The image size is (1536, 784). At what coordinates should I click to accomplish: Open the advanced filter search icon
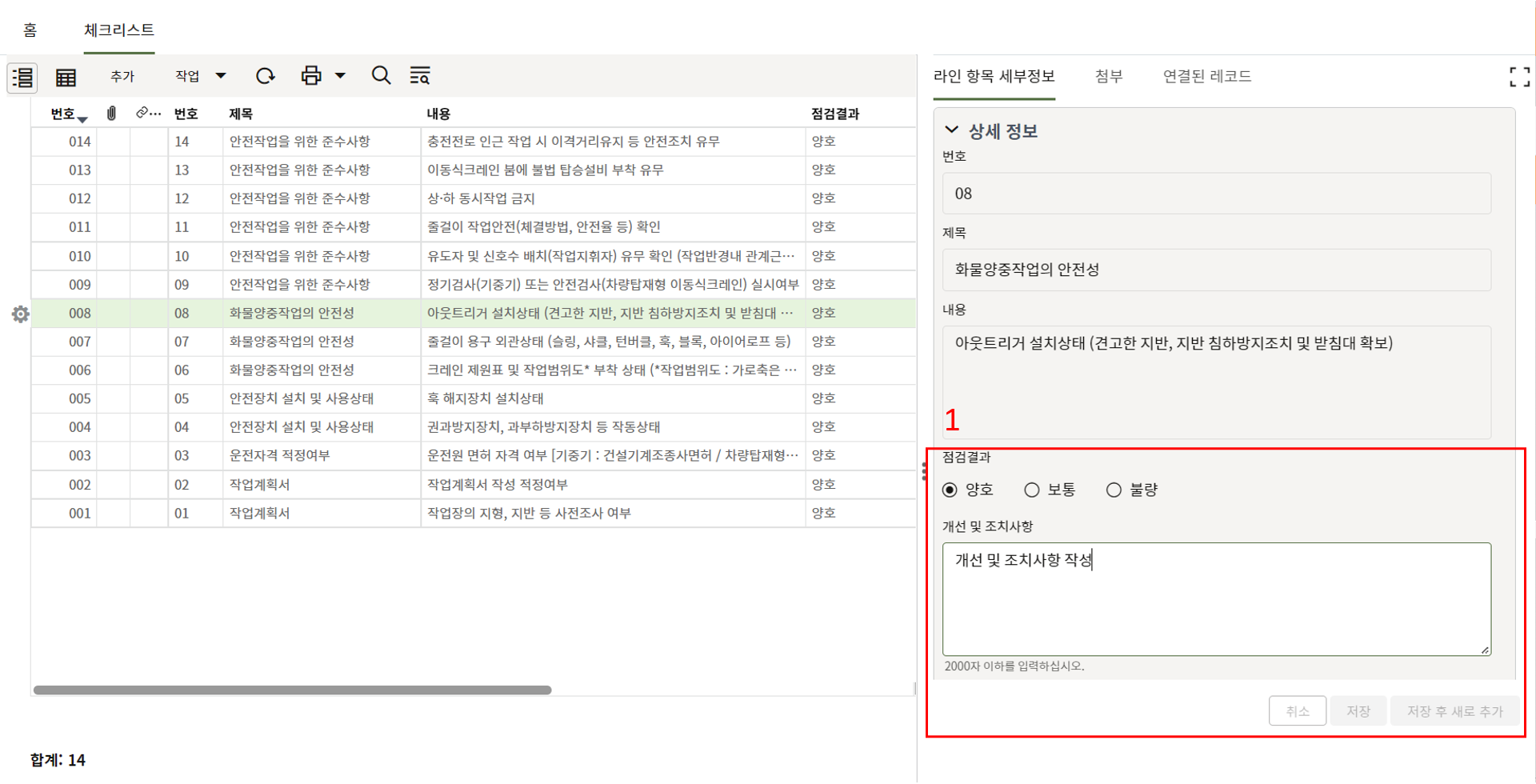(x=420, y=76)
